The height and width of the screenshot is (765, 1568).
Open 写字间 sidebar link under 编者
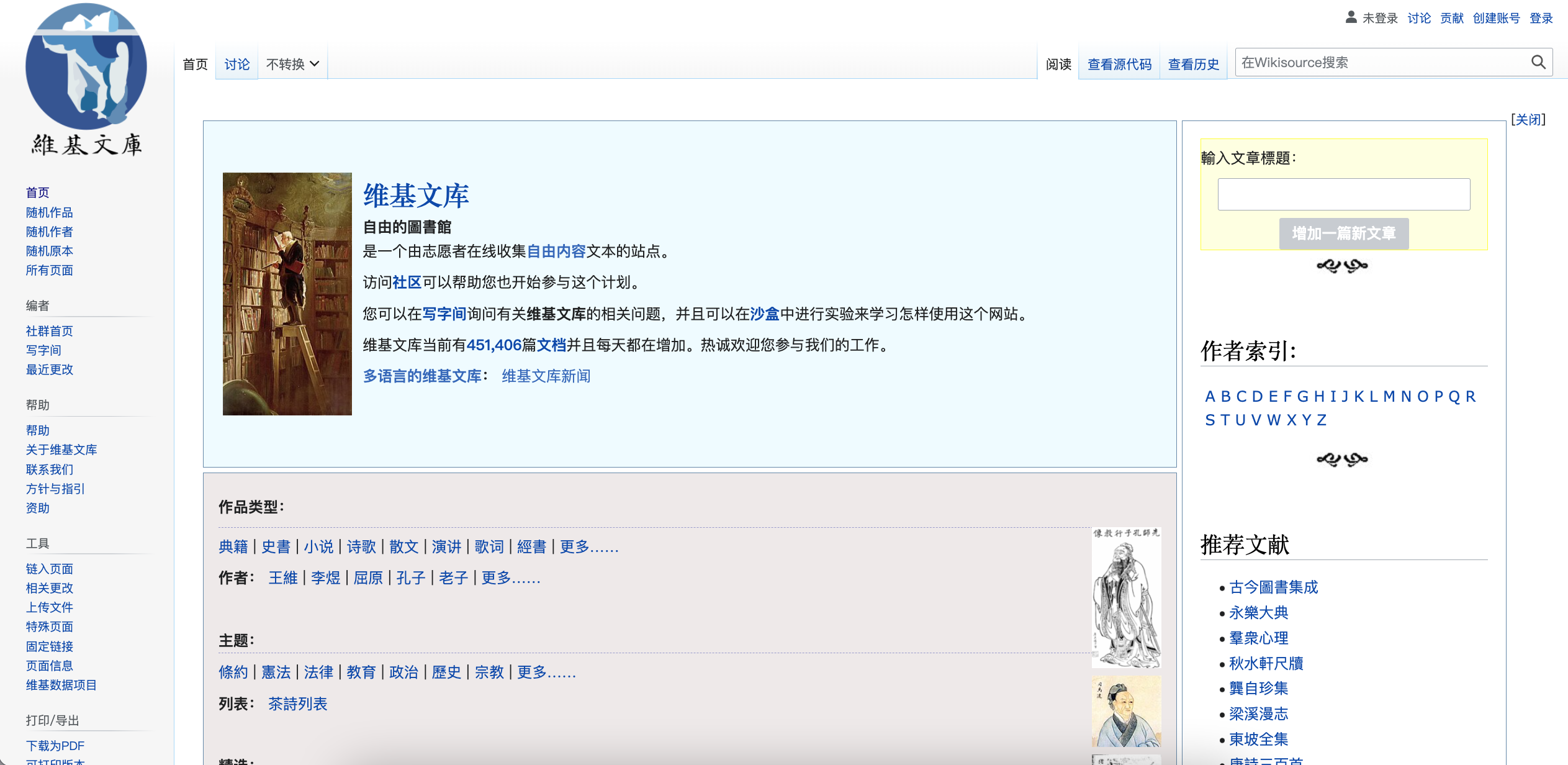point(43,350)
